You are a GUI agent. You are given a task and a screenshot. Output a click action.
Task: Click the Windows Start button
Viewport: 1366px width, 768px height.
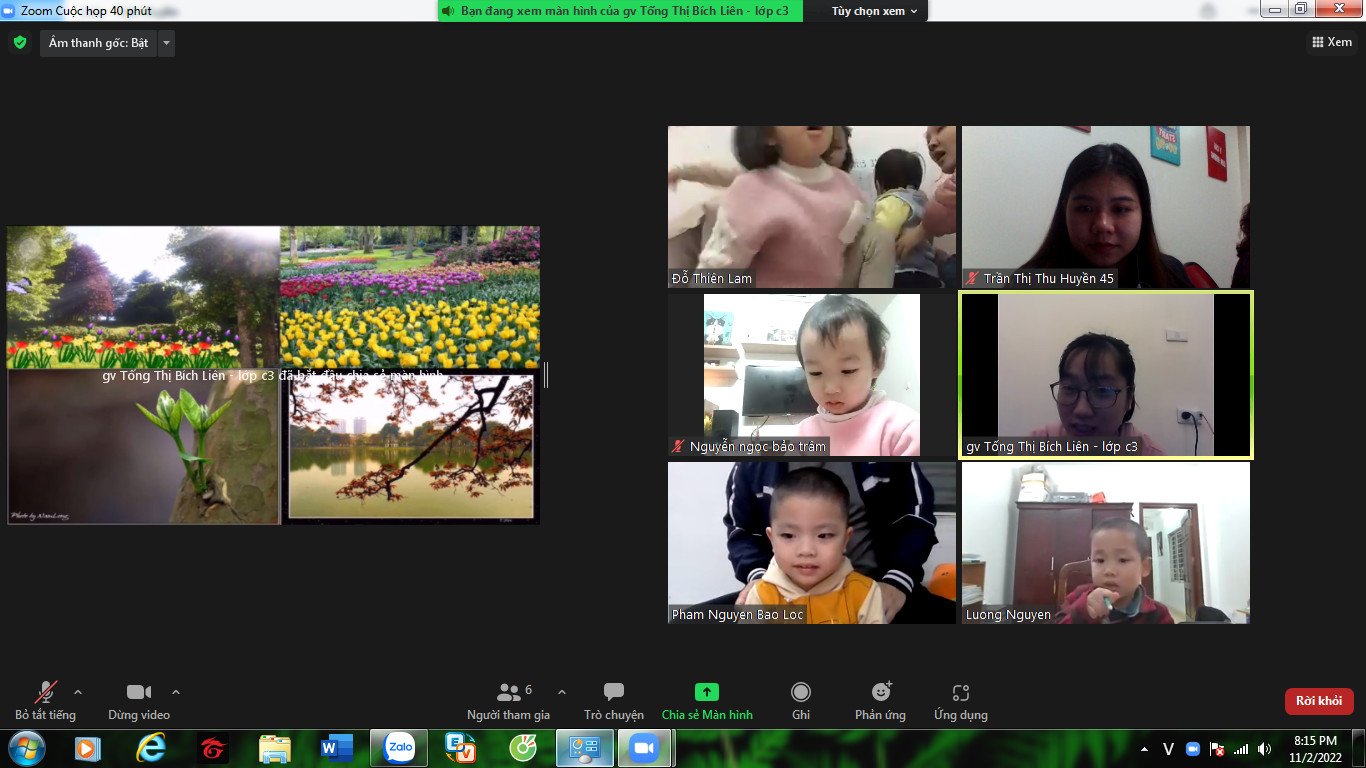pos(26,748)
